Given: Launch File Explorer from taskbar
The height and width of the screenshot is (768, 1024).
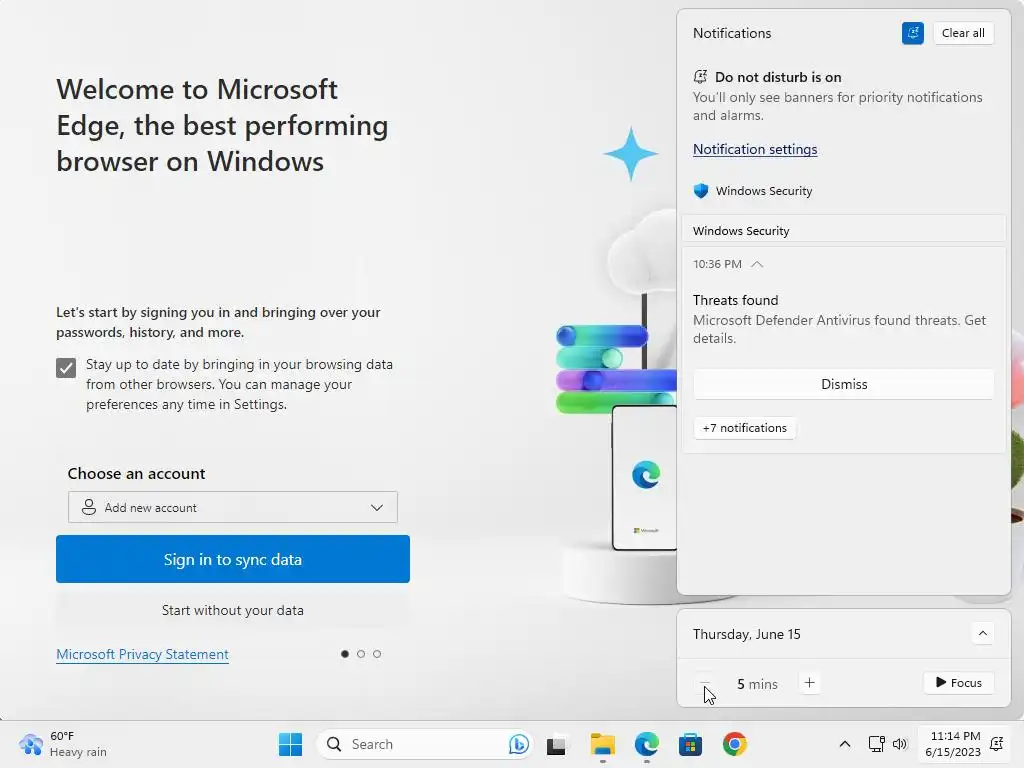Looking at the screenshot, I should (x=602, y=744).
